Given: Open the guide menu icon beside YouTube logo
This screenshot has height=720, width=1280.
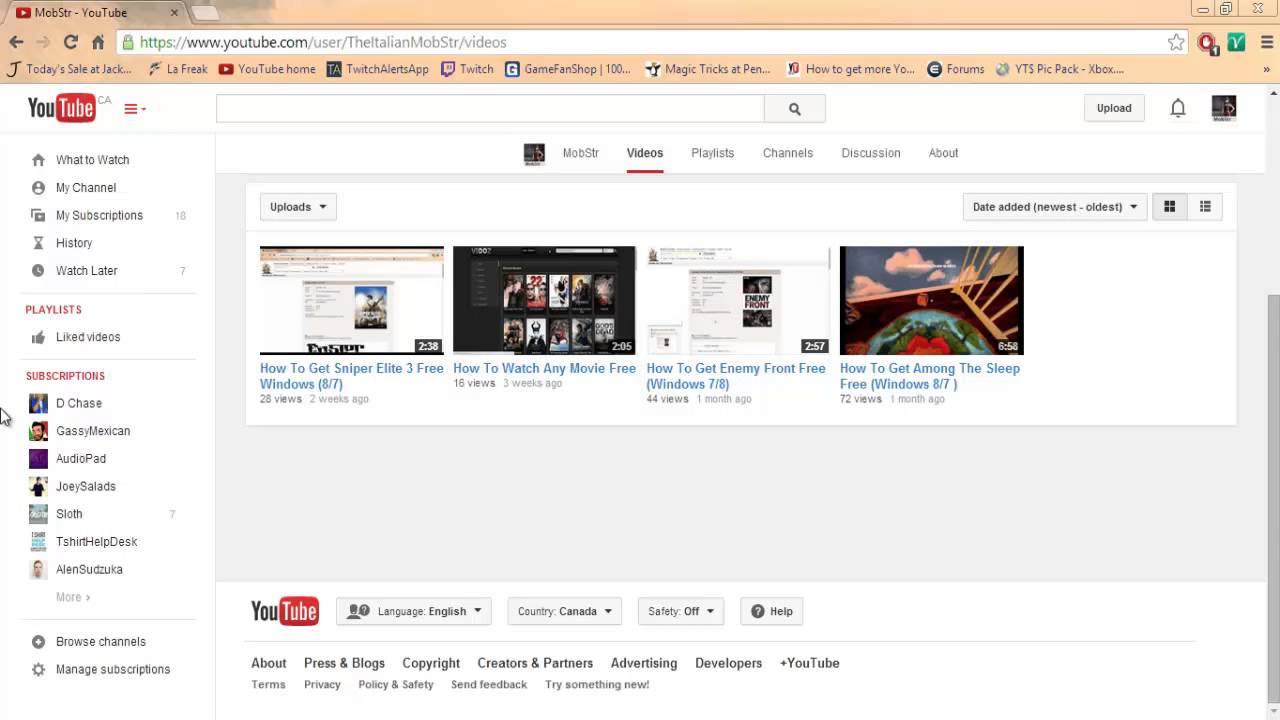Looking at the screenshot, I should 134,109.
